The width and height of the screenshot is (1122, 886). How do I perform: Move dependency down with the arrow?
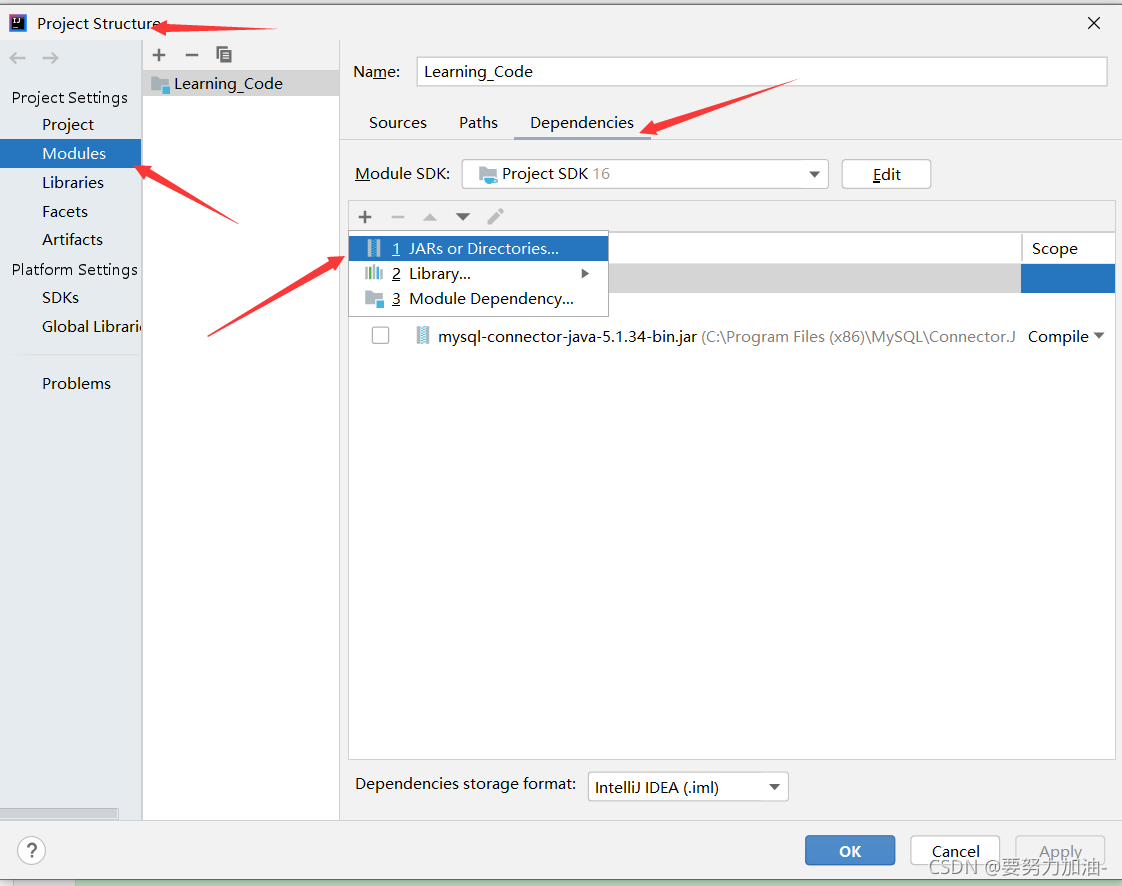click(463, 217)
